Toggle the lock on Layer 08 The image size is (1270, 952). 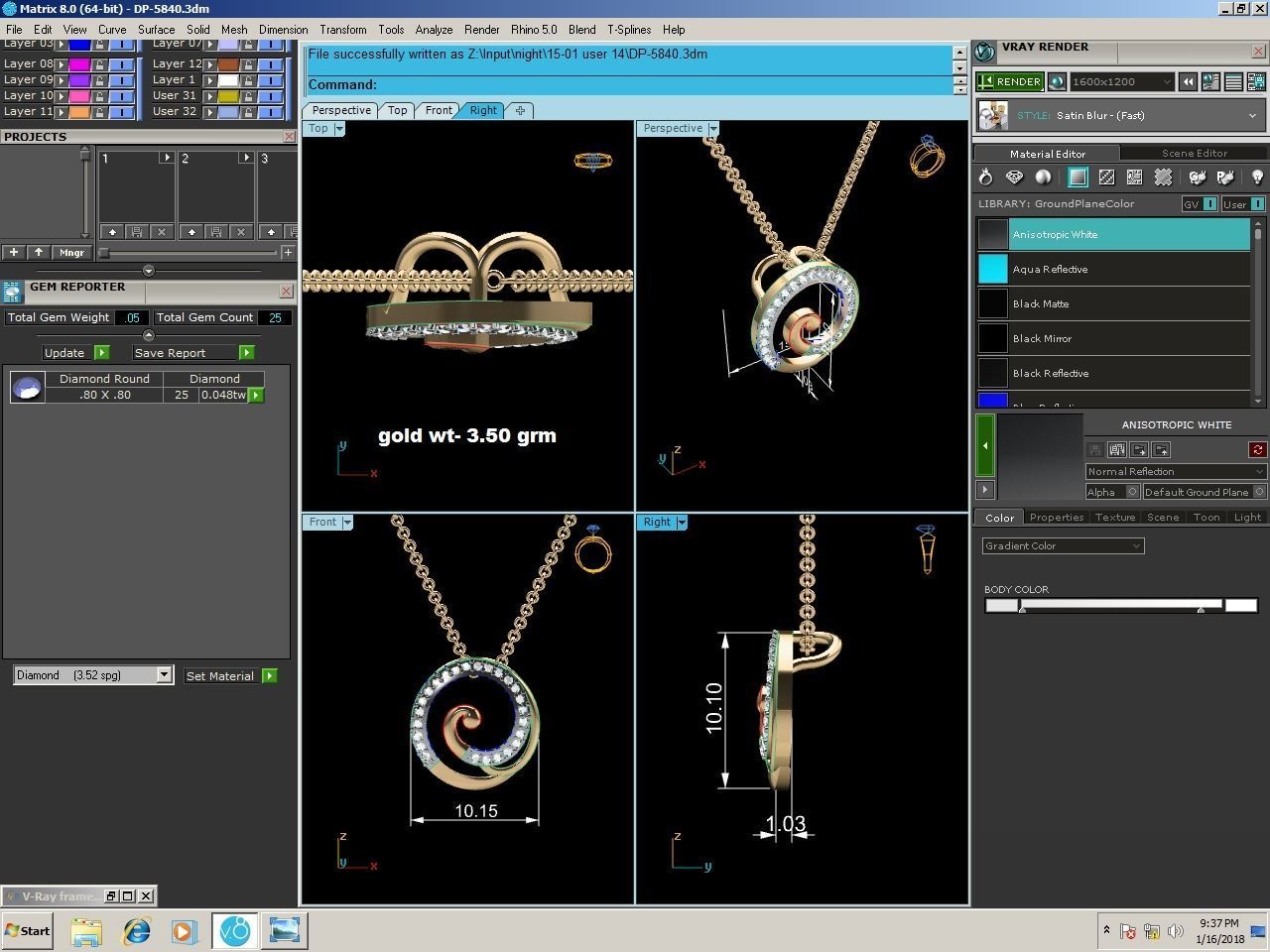click(x=100, y=63)
